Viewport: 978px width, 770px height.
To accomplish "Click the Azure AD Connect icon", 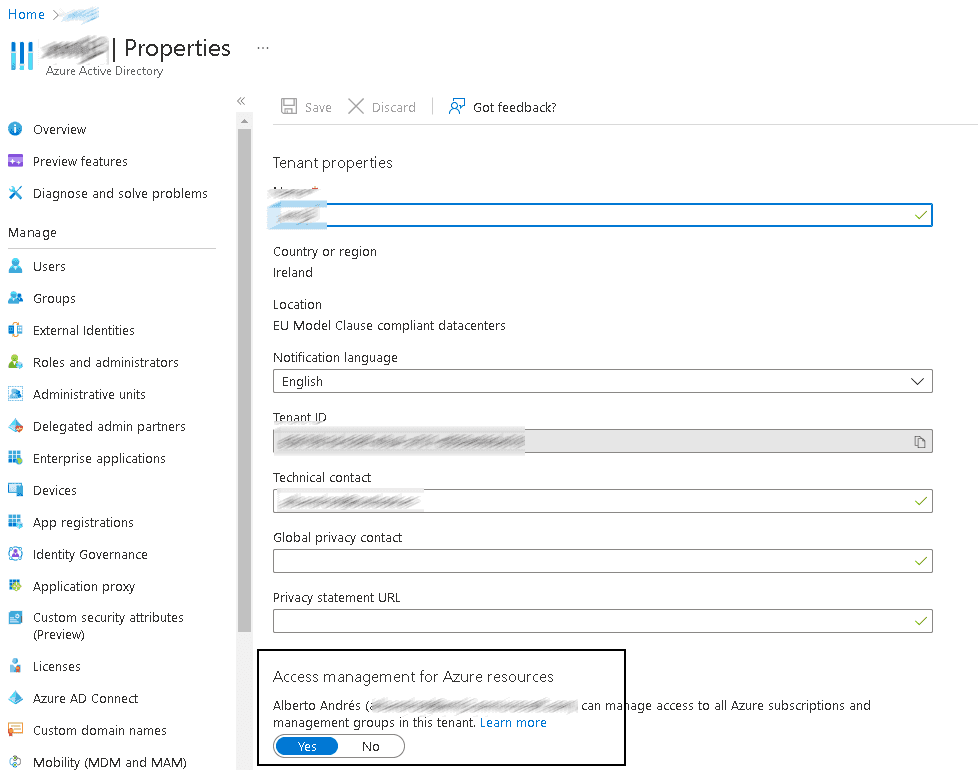I will point(16,698).
